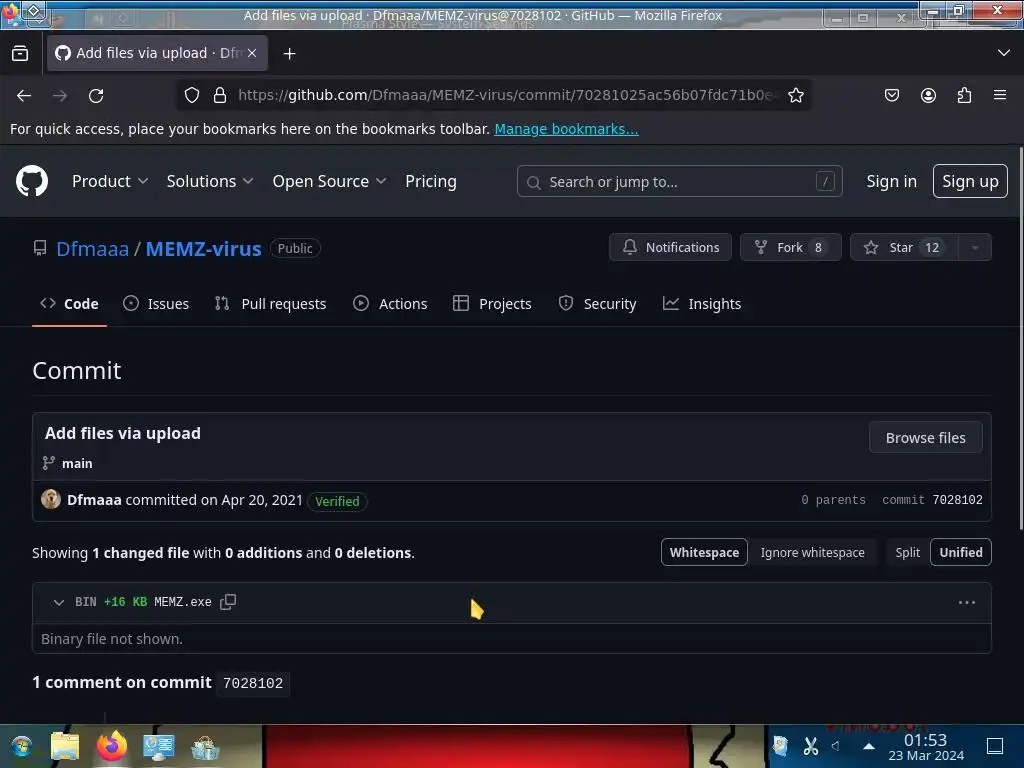Open the start menu launcher icon
Viewport: 1024px width, 768px height.
click(x=21, y=746)
